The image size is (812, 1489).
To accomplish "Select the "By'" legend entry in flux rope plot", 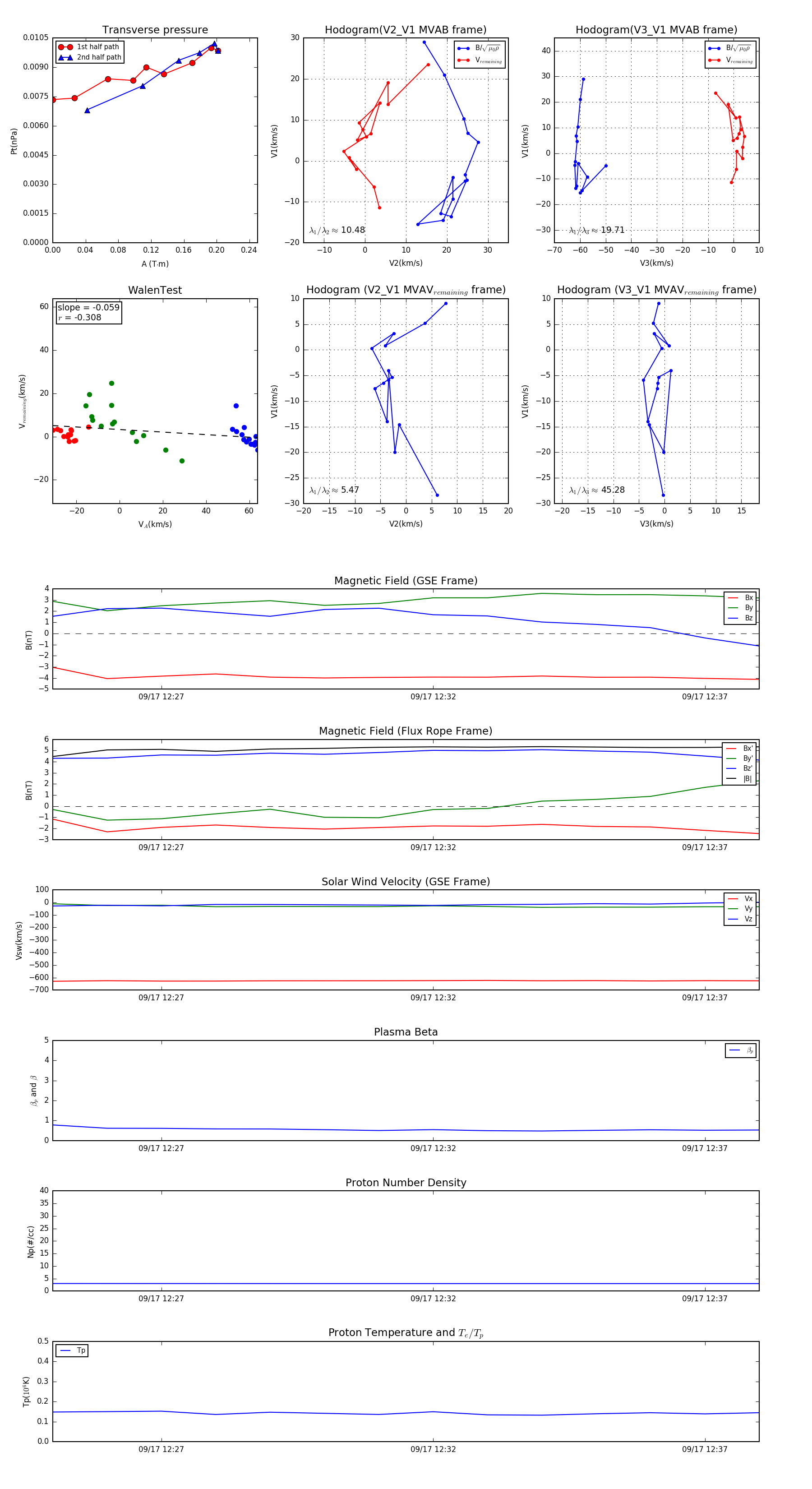I will pos(739,759).
